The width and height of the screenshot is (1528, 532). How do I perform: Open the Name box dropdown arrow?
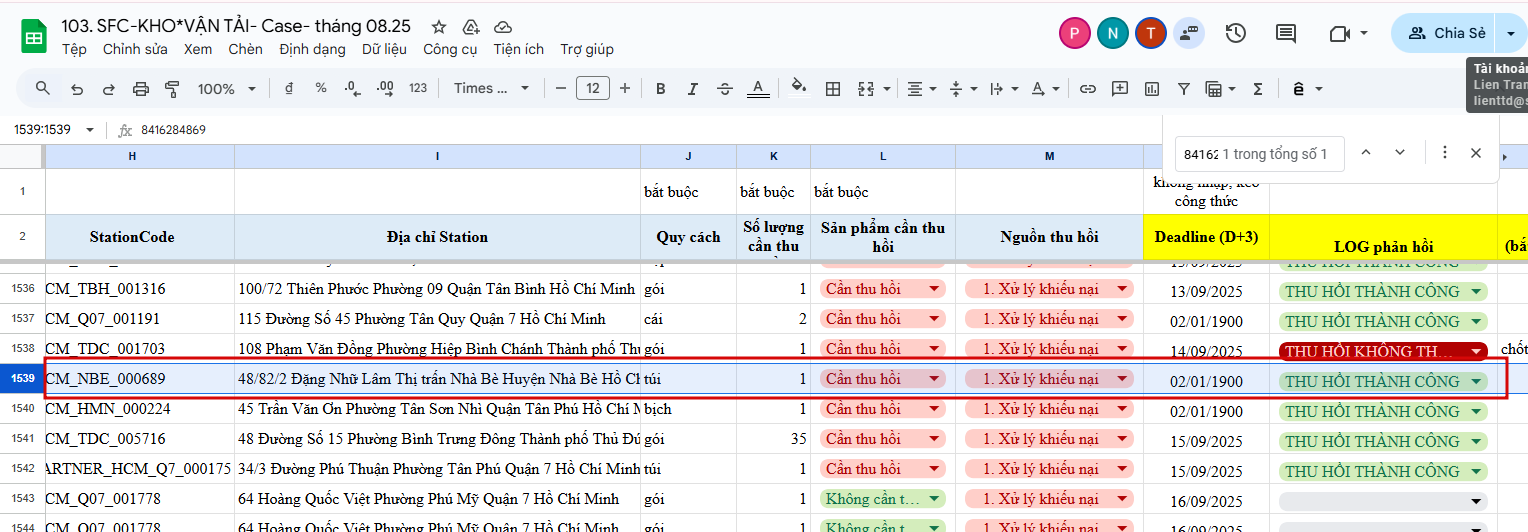pos(90,130)
